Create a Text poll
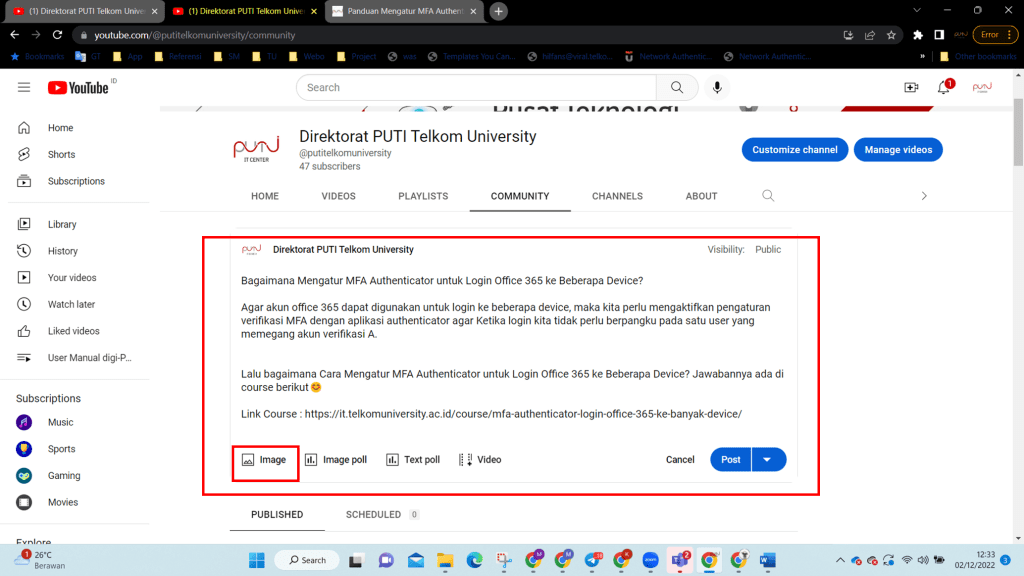1024x576 pixels. (x=413, y=460)
